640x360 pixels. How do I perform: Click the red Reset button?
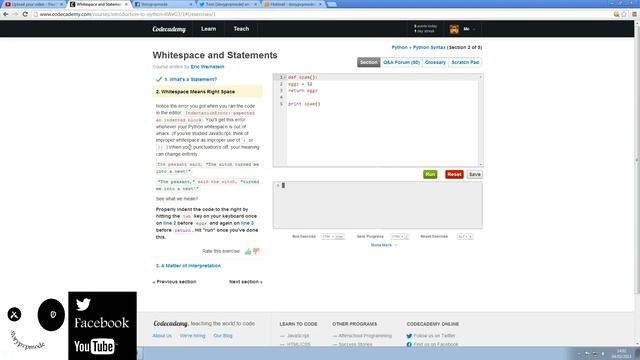[x=454, y=174]
